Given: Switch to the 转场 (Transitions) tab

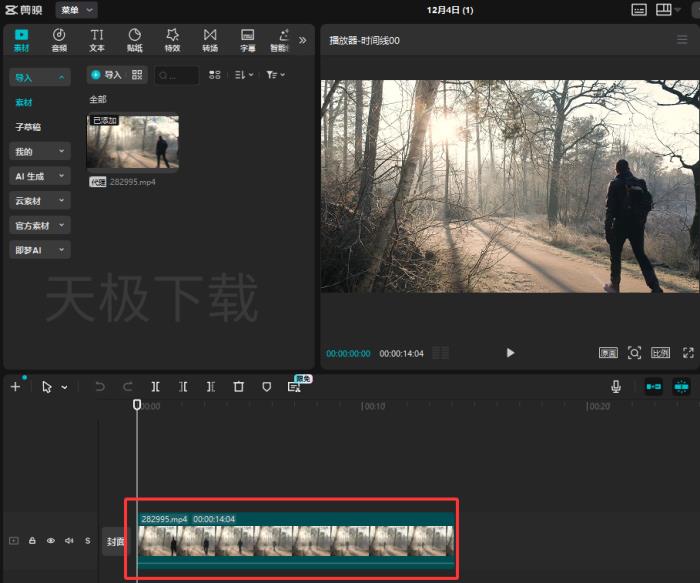Looking at the screenshot, I should [210, 40].
